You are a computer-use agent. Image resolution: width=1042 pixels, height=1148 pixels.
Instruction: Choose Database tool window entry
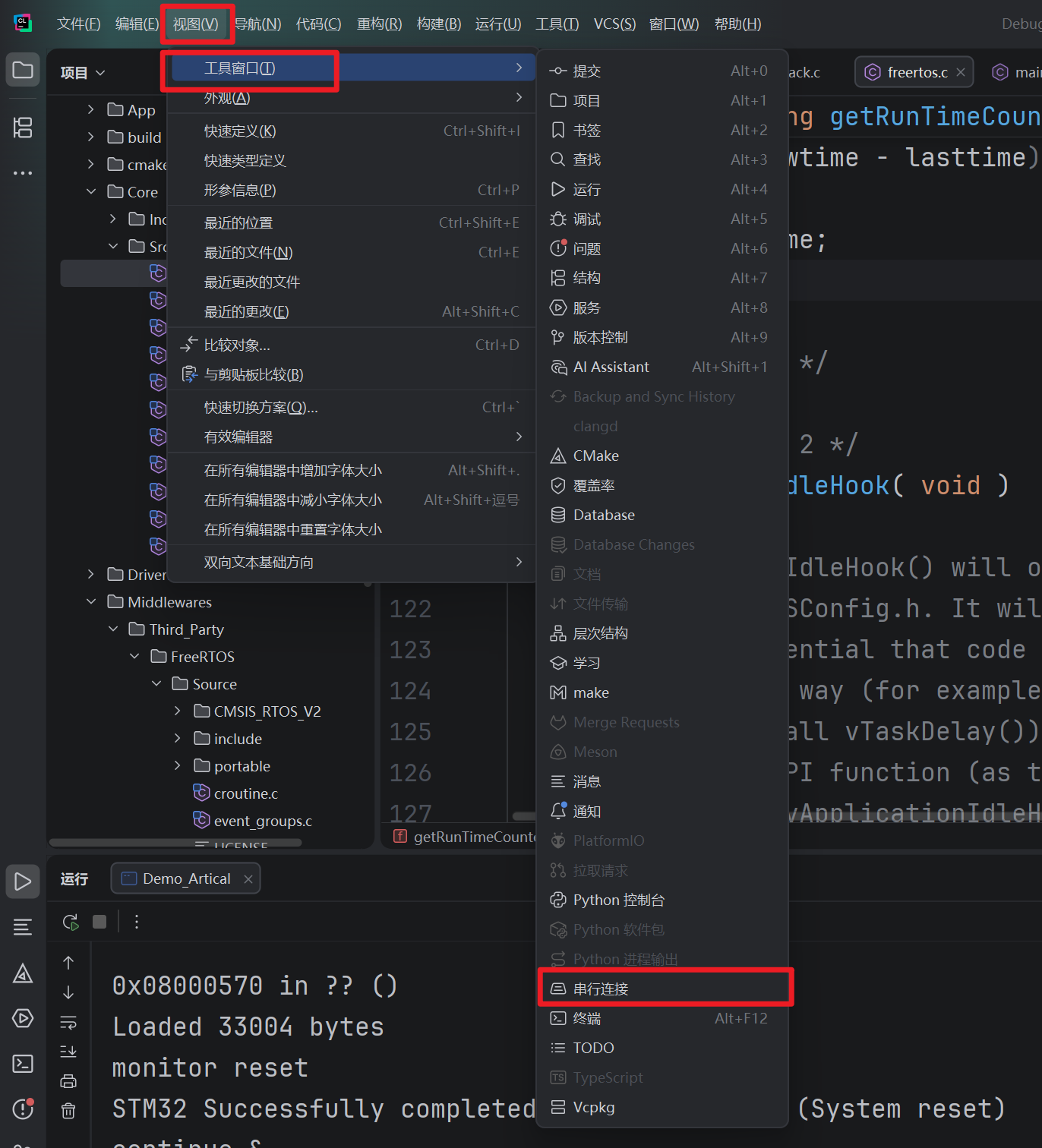(662, 515)
